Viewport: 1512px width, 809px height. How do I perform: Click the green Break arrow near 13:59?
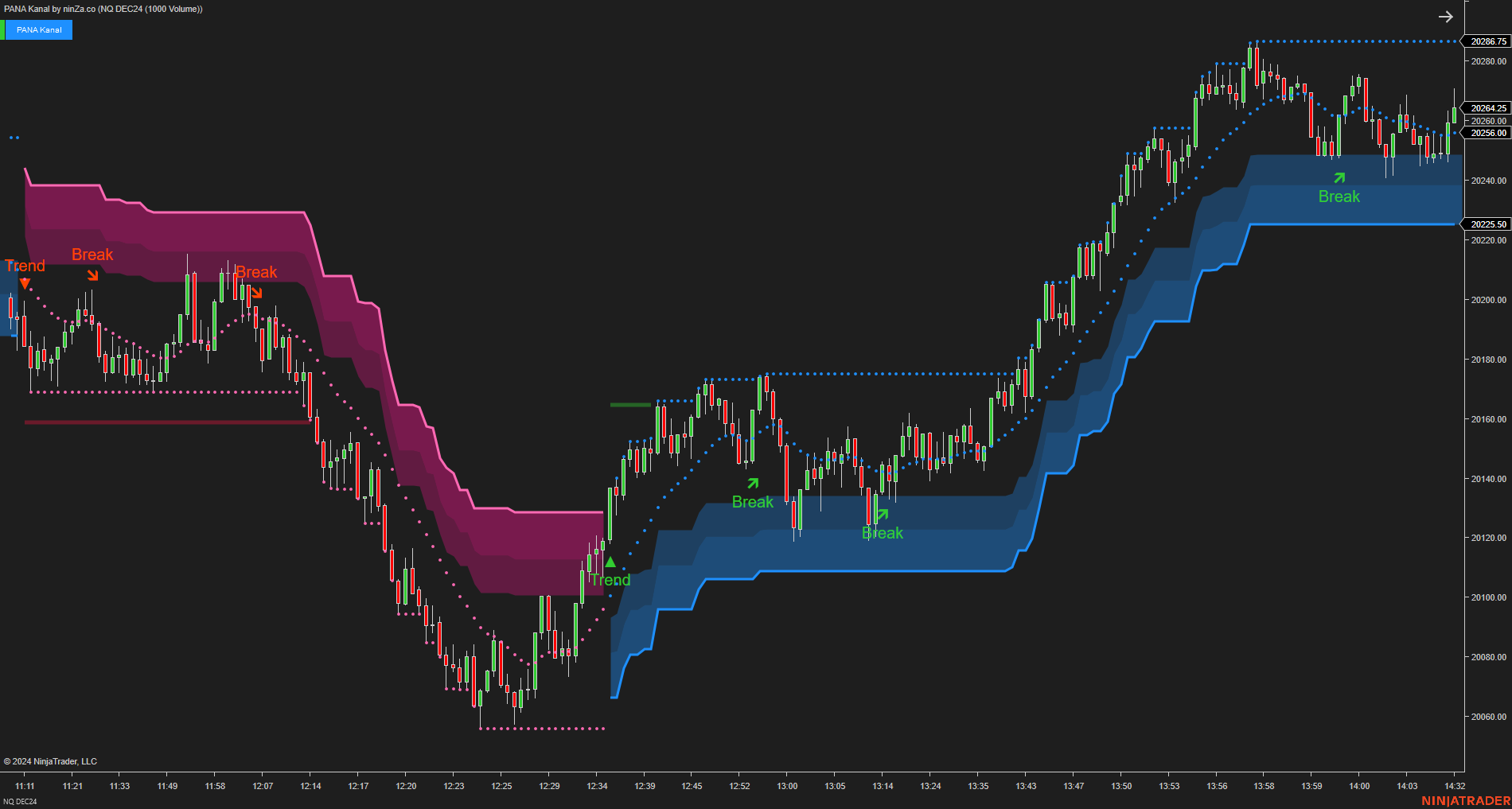(1339, 178)
